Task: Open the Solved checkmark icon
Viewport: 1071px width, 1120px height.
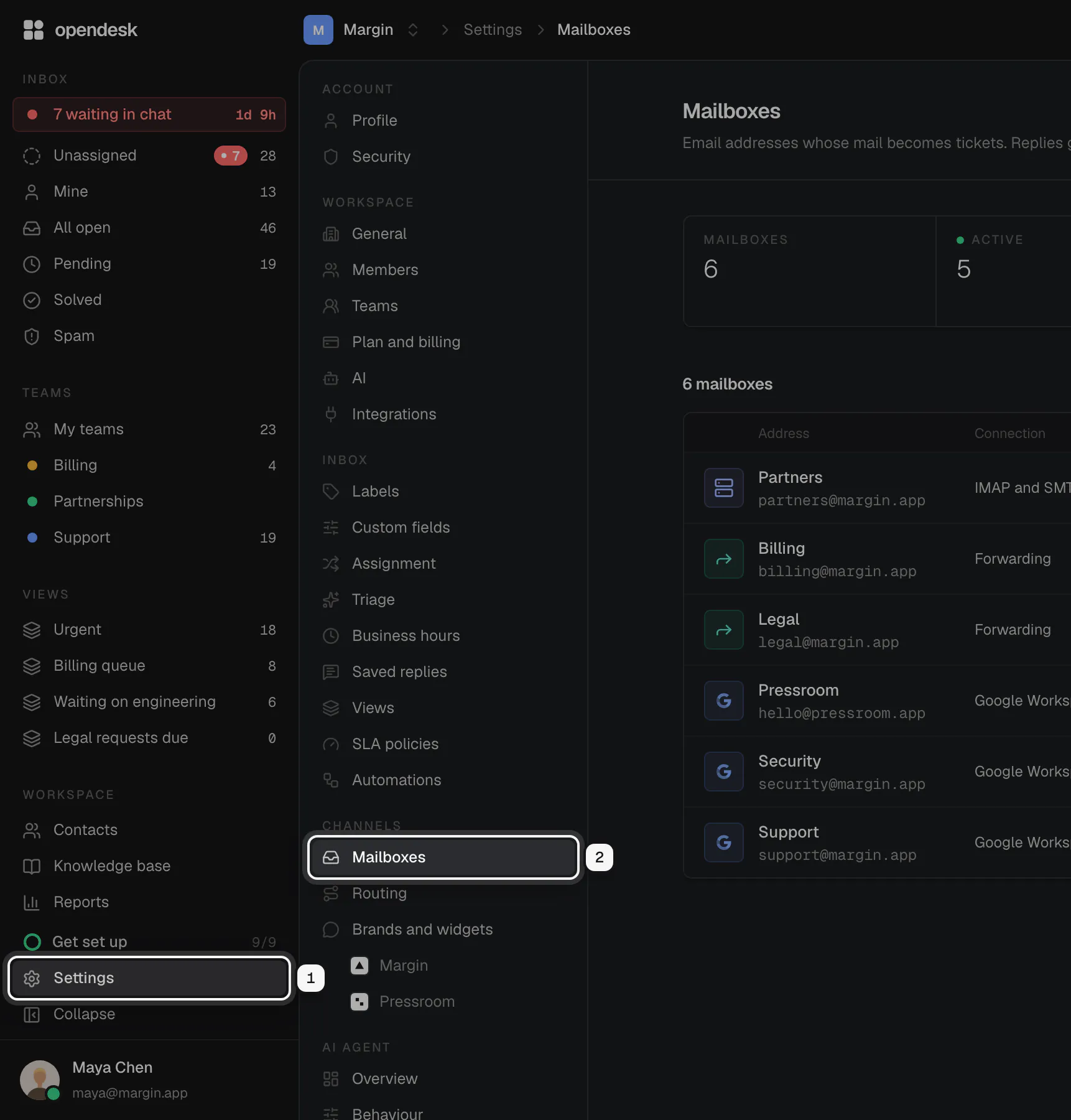Action: (x=32, y=300)
